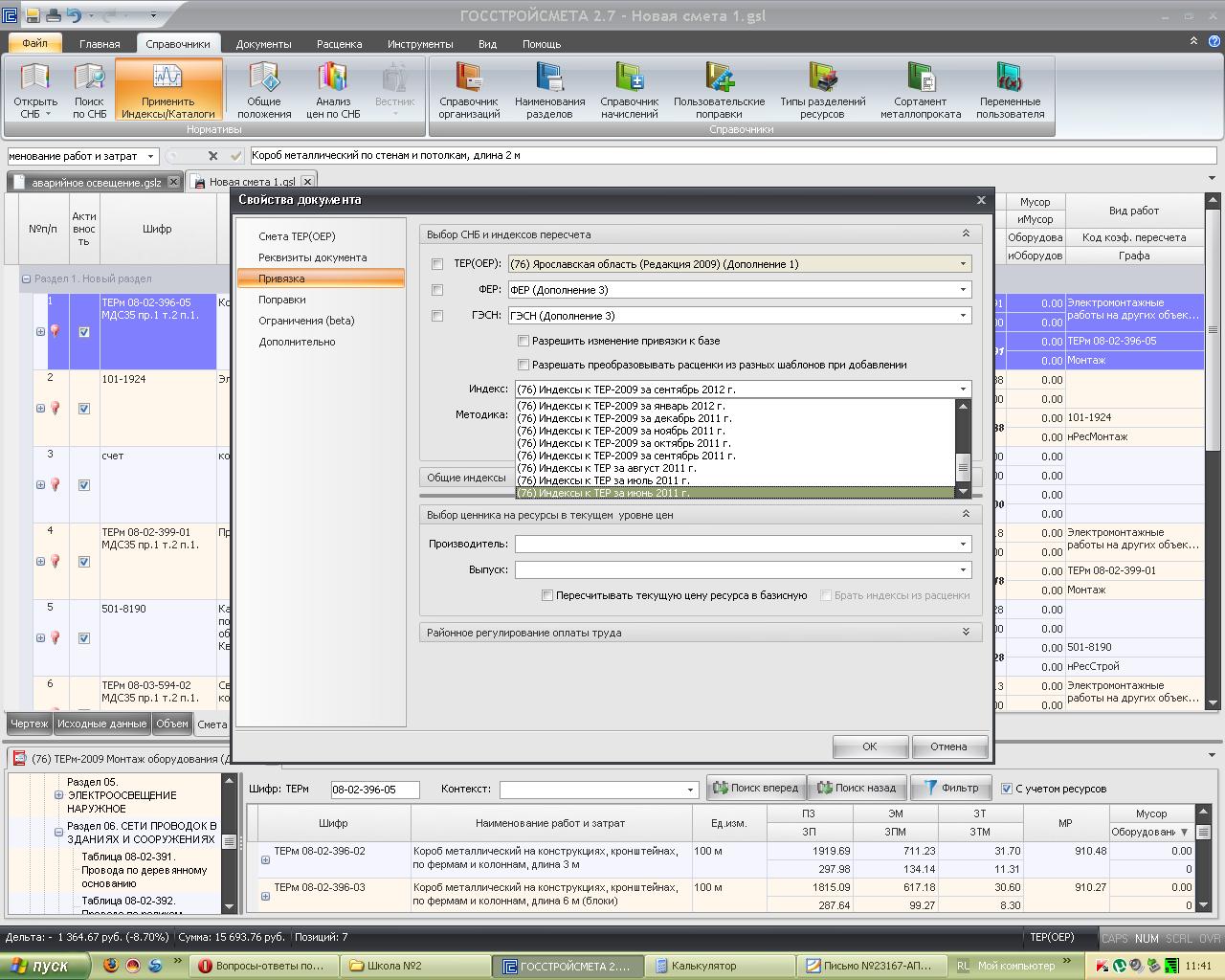Check Разрешить изменение привязки к базе
1225x980 pixels.
point(523,341)
